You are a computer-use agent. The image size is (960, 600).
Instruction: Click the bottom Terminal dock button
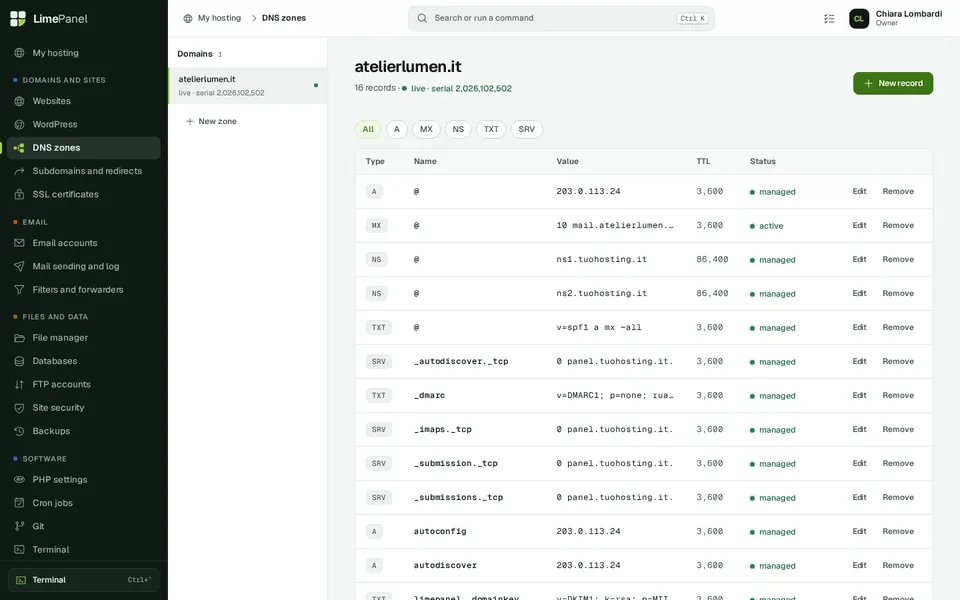click(x=83, y=580)
